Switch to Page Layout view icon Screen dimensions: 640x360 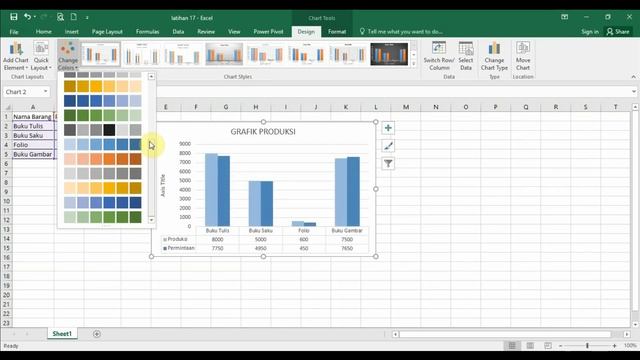point(530,346)
